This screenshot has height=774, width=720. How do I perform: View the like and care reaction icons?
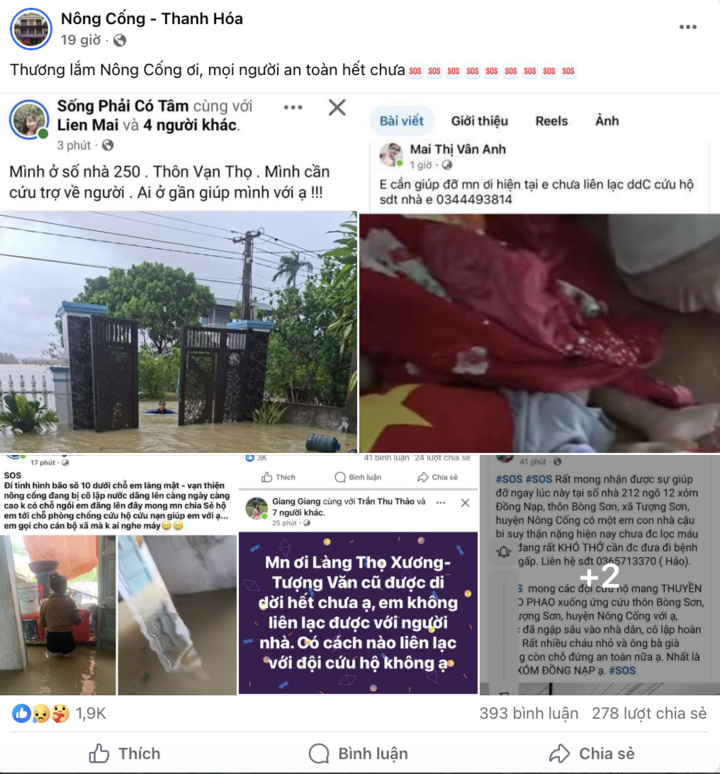click(41, 713)
